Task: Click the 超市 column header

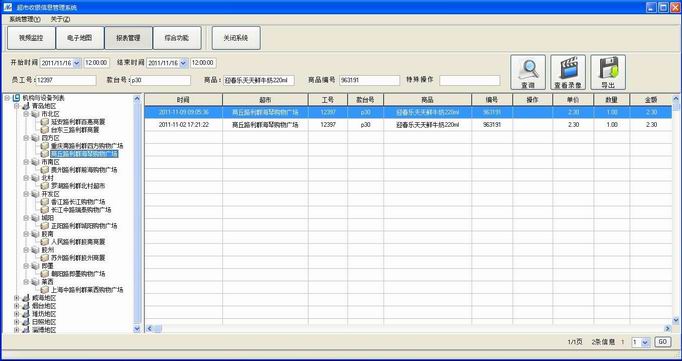Action: coord(265,100)
